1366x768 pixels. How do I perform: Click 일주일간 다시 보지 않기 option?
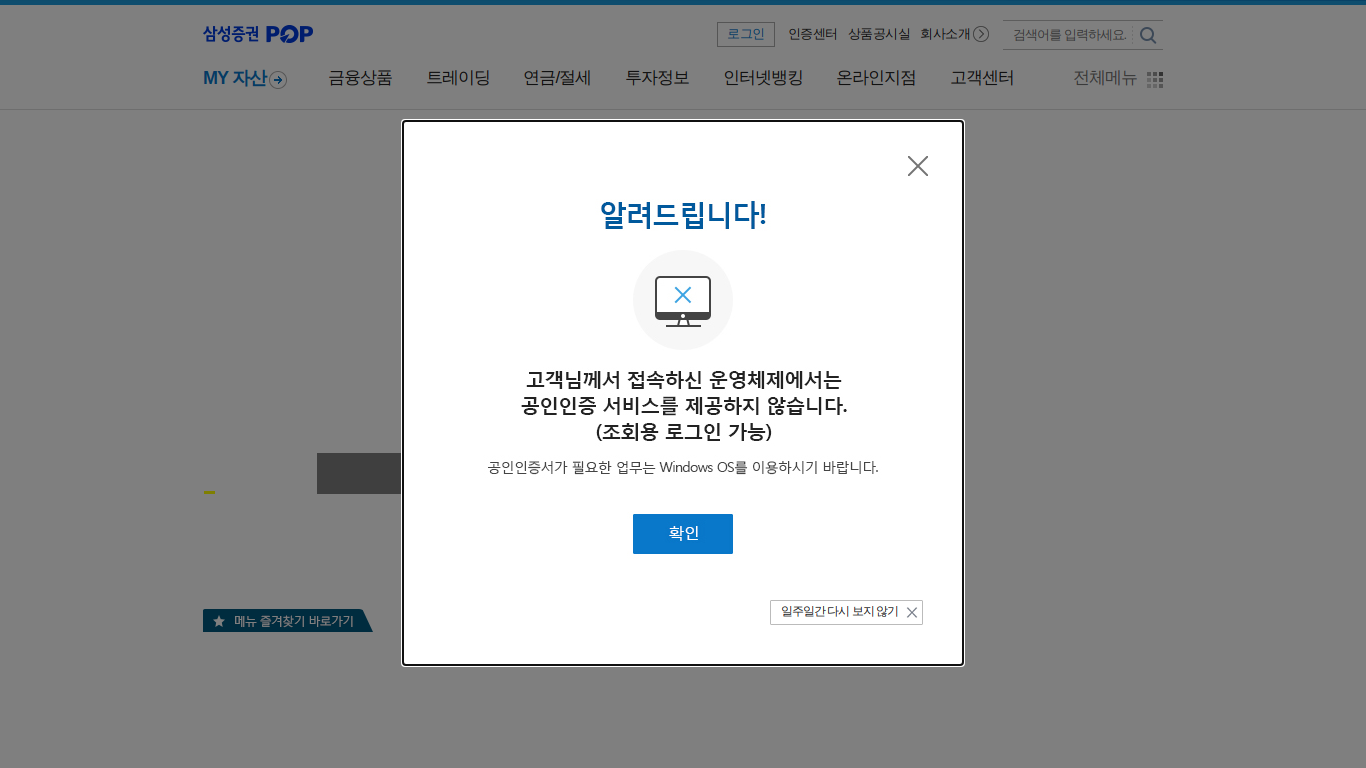[x=846, y=612]
